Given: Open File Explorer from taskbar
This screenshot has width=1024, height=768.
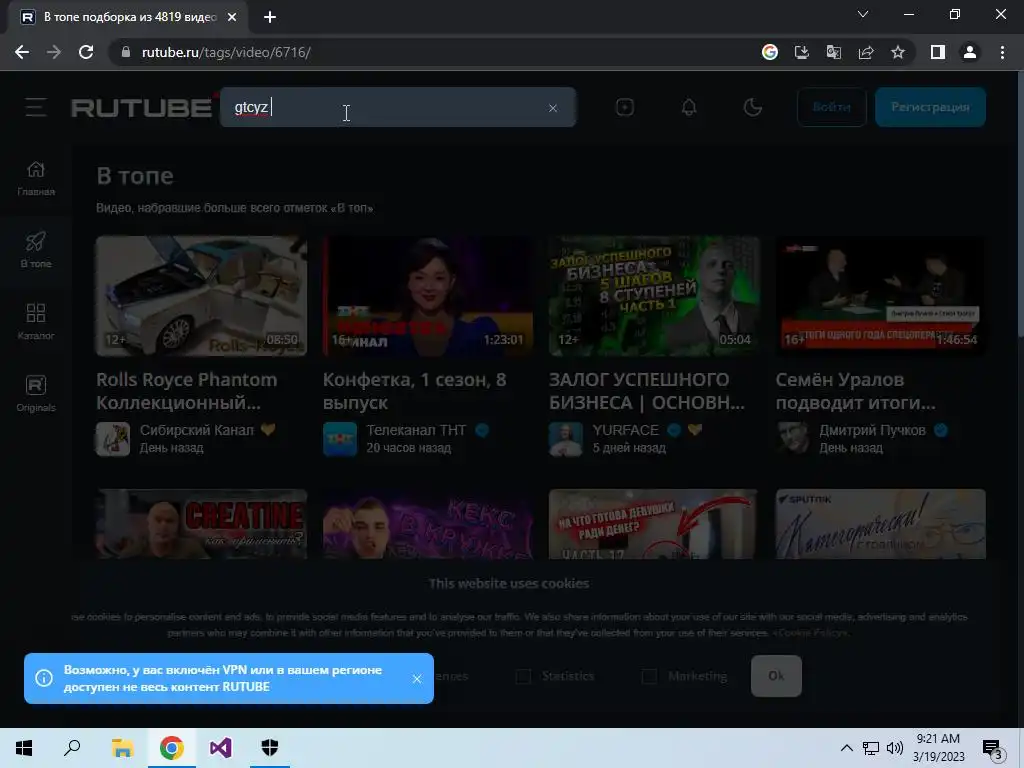Looking at the screenshot, I should 122,748.
